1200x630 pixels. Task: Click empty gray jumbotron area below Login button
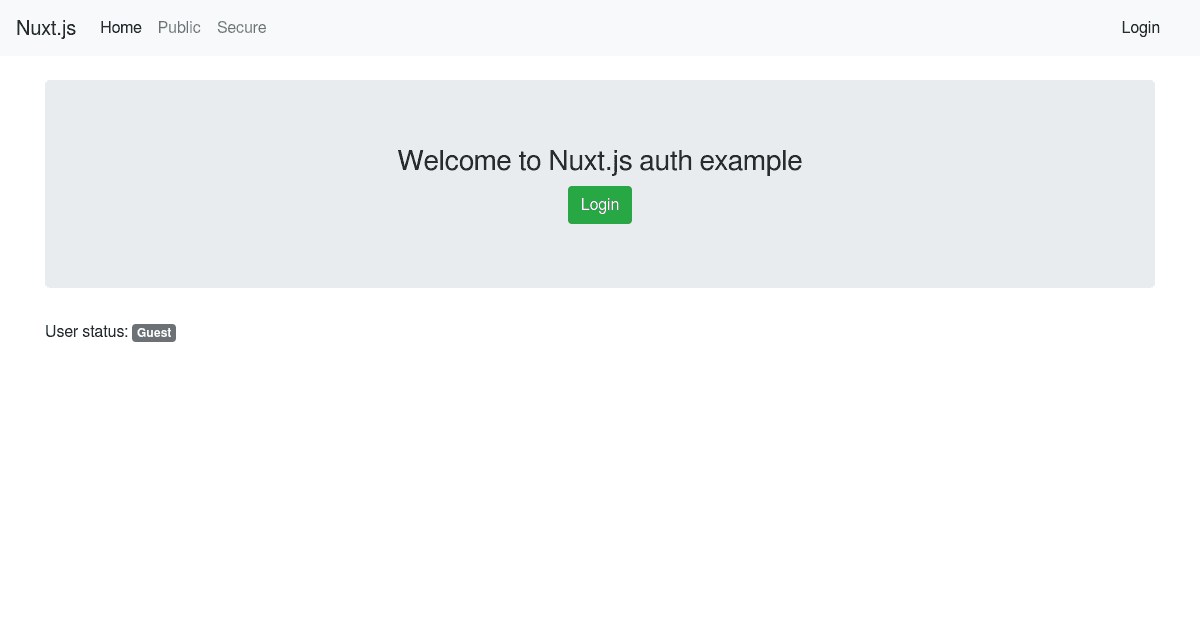(600, 256)
